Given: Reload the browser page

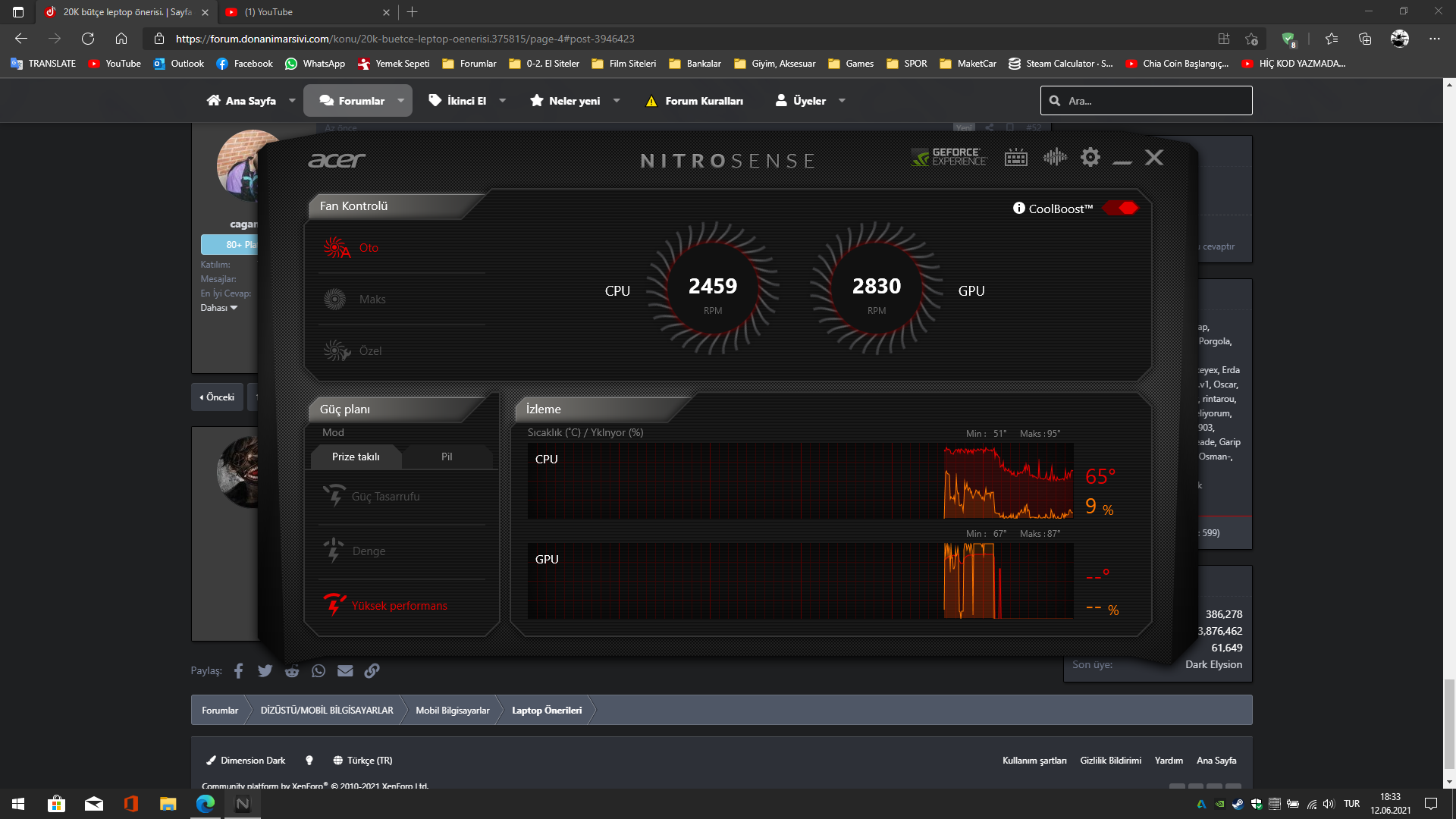Looking at the screenshot, I should pos(88,39).
